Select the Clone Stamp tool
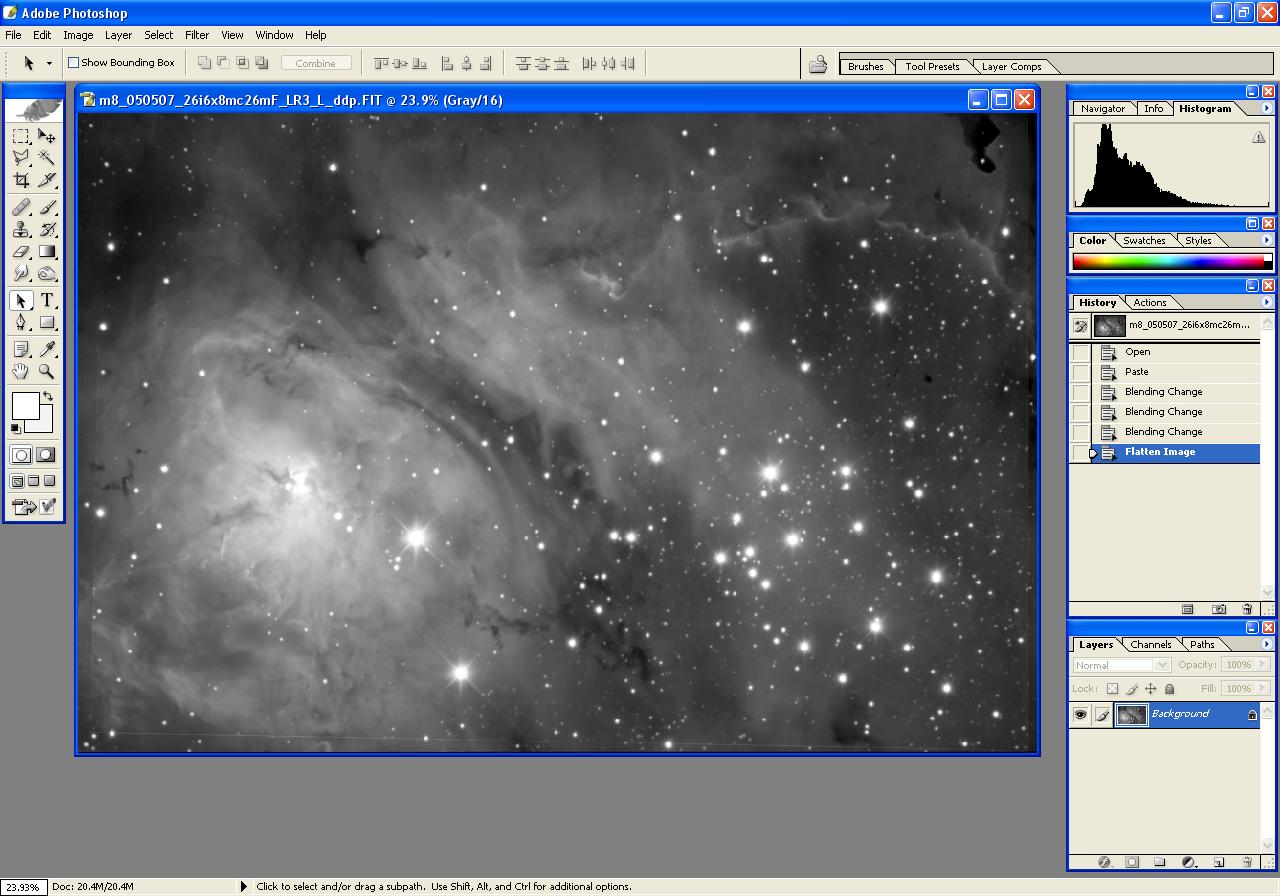Viewport: 1280px width, 896px height. tap(21, 229)
